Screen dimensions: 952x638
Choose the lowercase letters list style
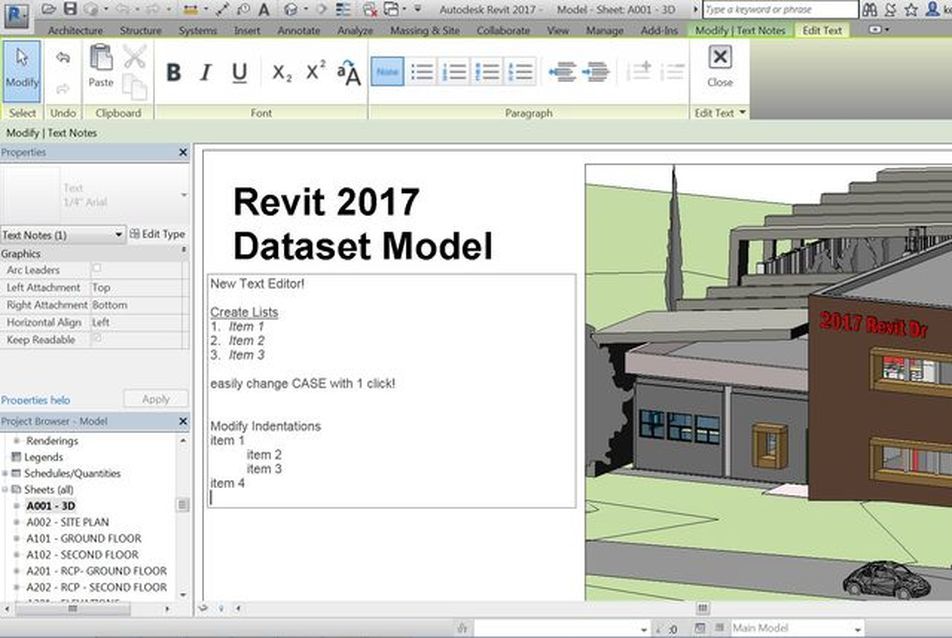487,72
